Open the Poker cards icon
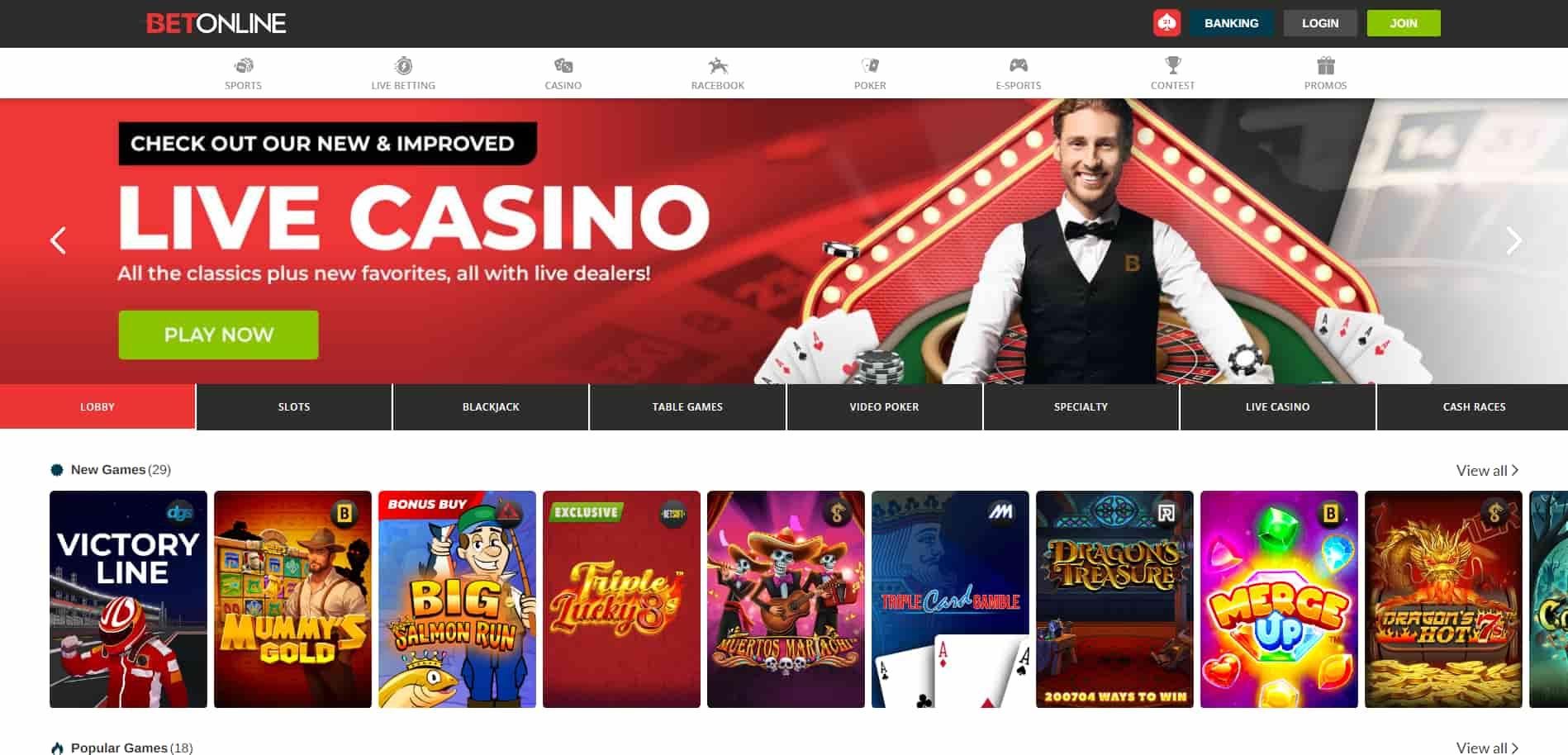Viewport: 1568px width, 755px height. pyautogui.click(x=870, y=65)
